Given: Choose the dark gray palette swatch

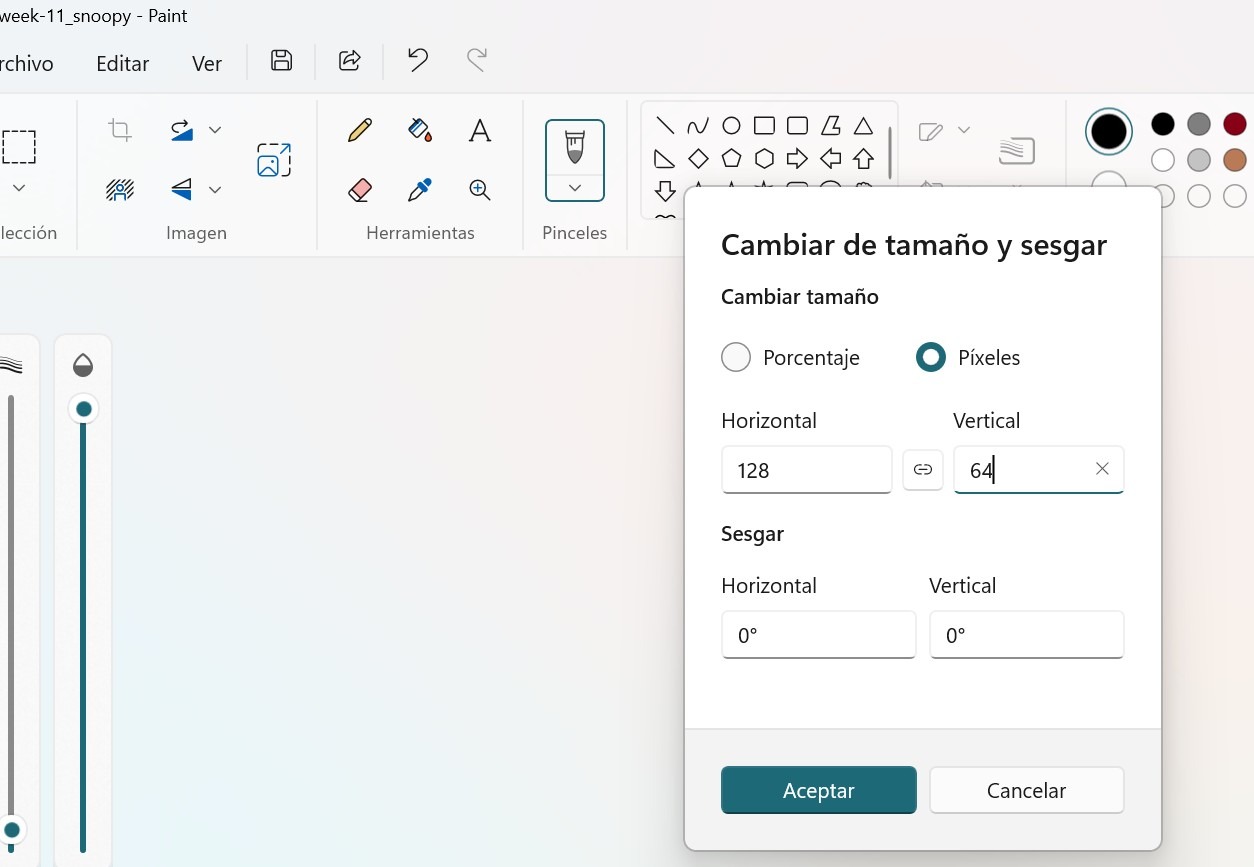Looking at the screenshot, I should click(x=1199, y=124).
